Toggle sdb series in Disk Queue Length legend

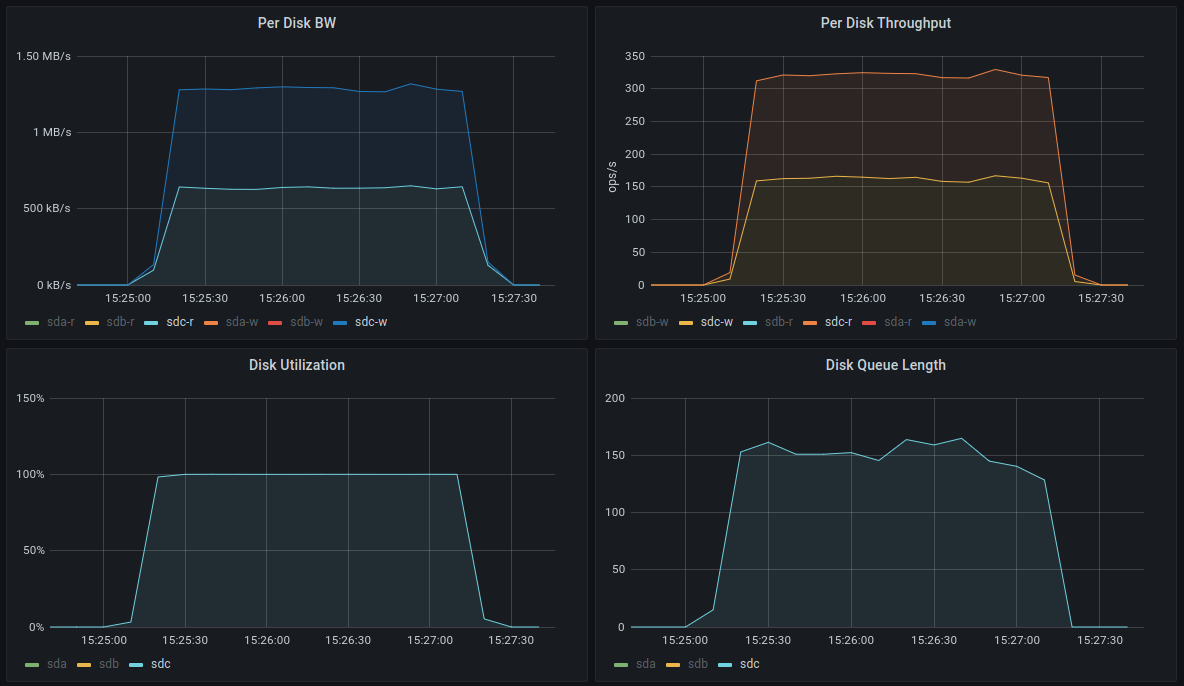(x=698, y=664)
